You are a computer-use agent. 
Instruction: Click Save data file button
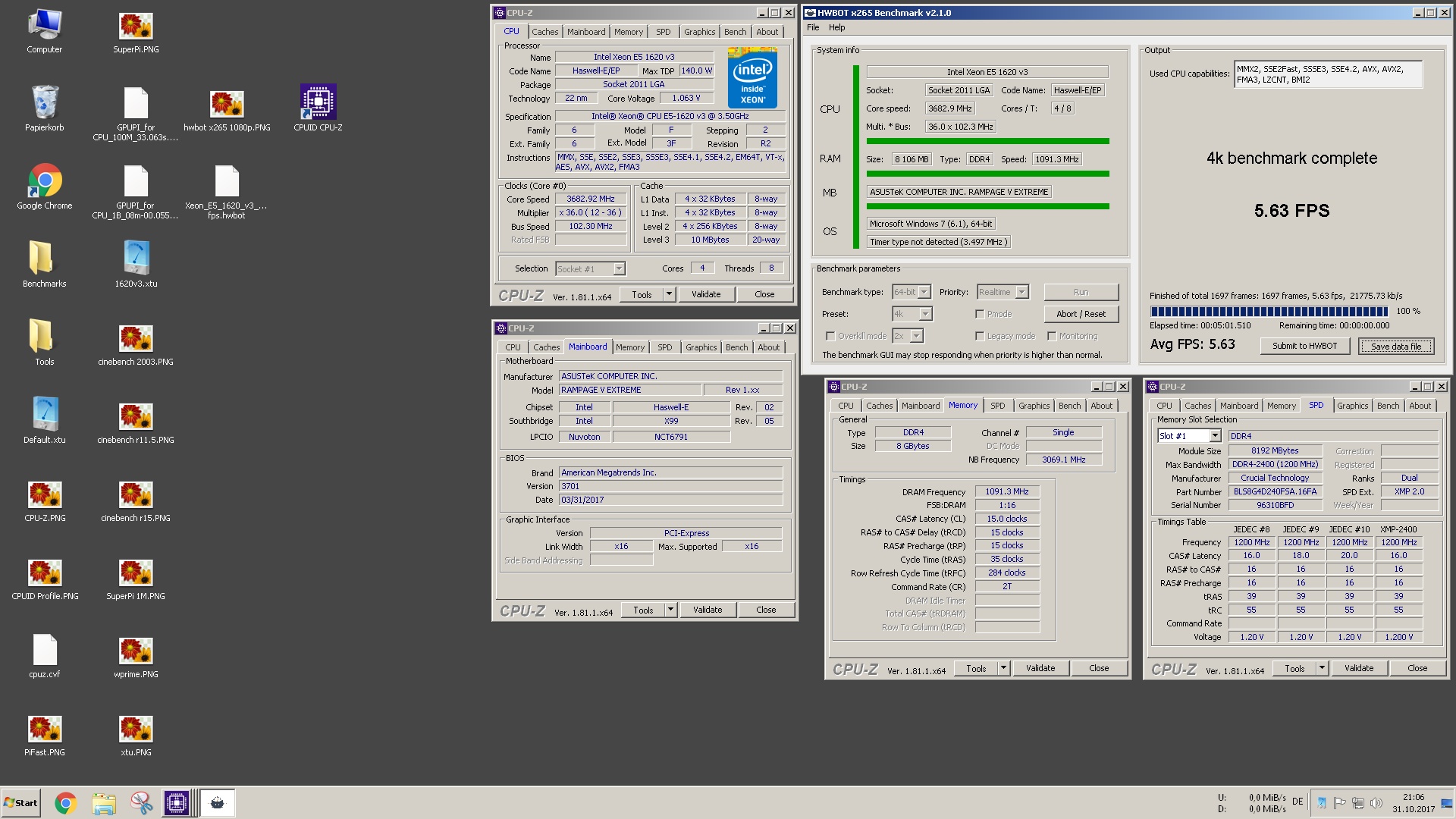[1396, 346]
